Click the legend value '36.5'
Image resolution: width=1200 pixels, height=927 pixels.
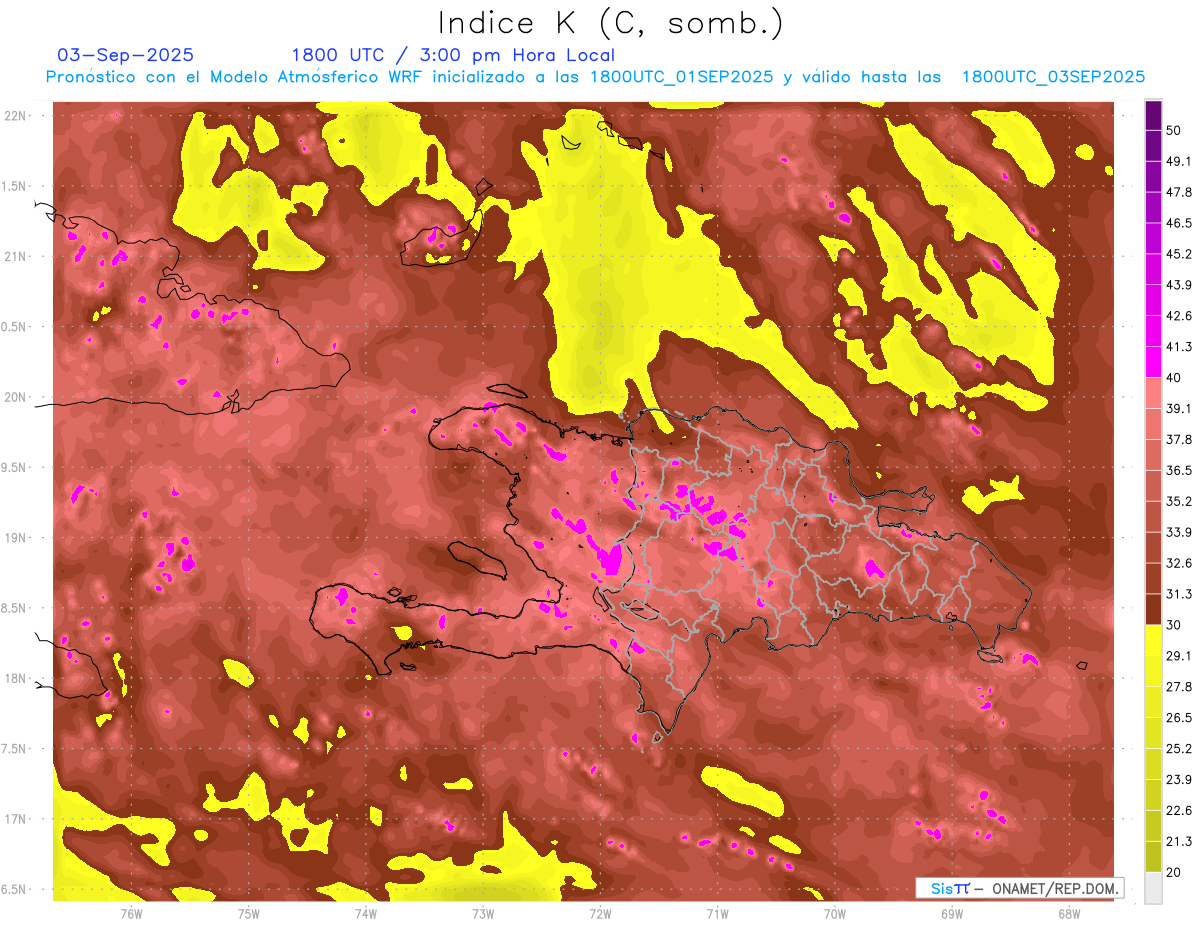[x=1179, y=470]
